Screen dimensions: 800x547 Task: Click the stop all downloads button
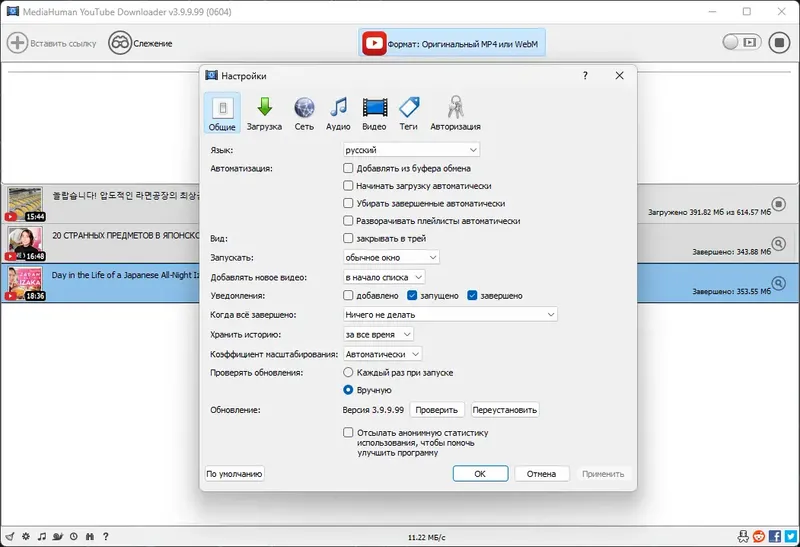(780, 43)
